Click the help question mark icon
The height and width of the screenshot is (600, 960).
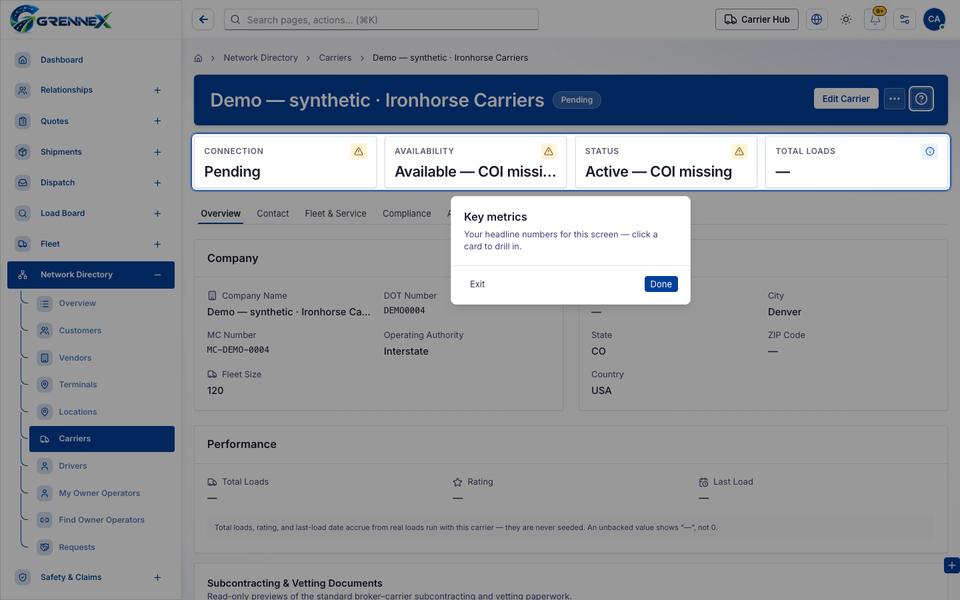click(x=921, y=99)
